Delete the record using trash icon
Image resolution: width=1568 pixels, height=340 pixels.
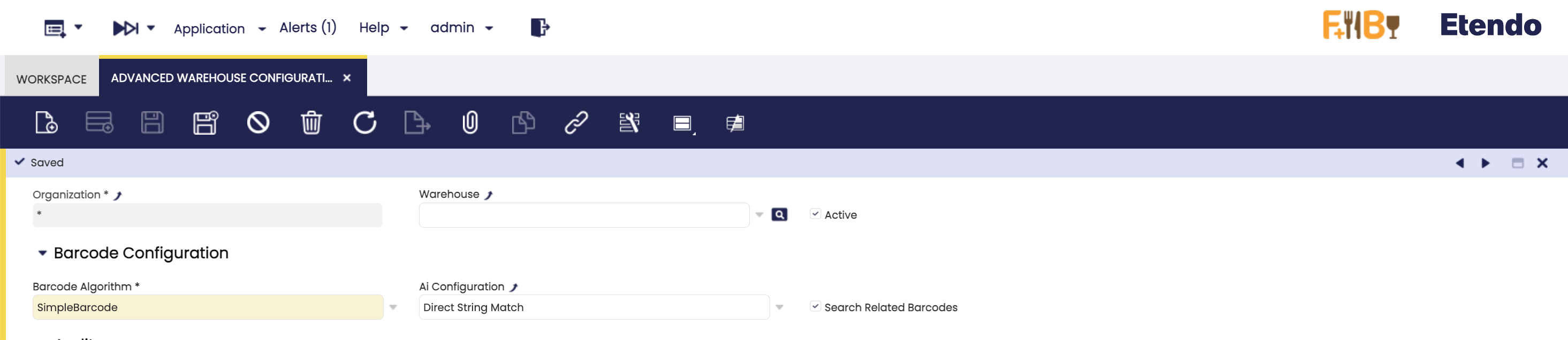coord(311,123)
